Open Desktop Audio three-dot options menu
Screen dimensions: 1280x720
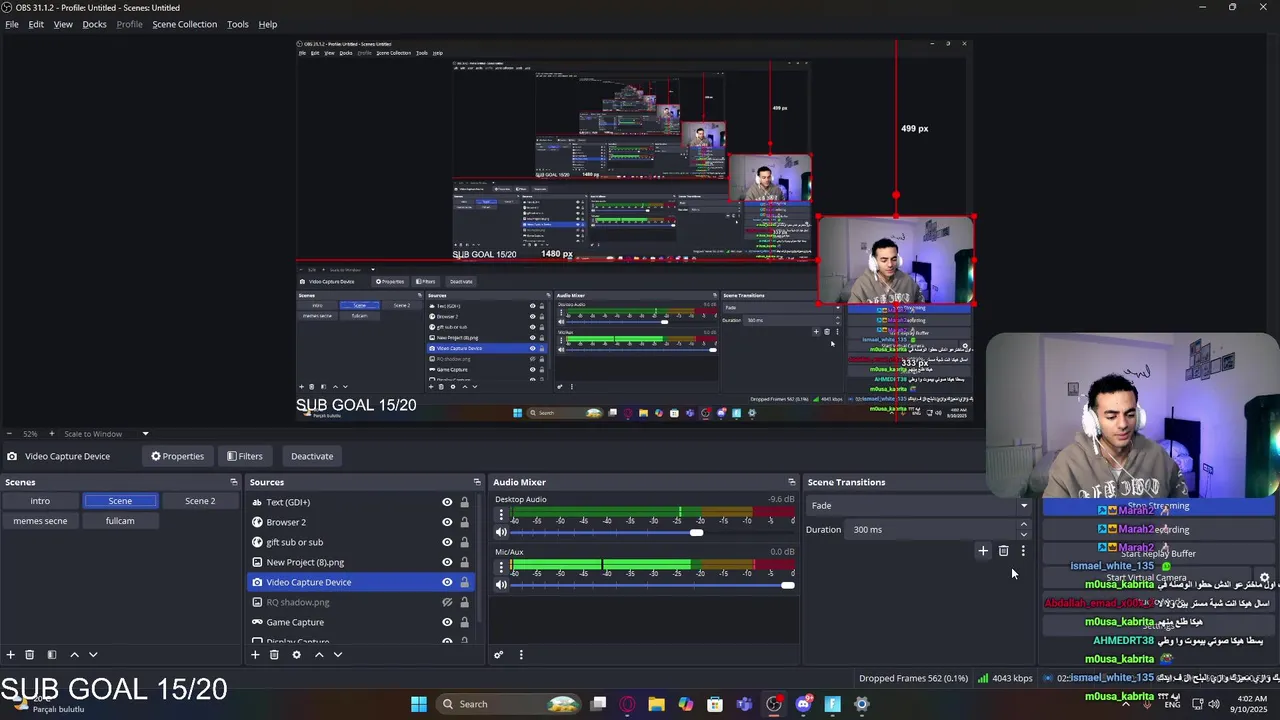click(501, 515)
